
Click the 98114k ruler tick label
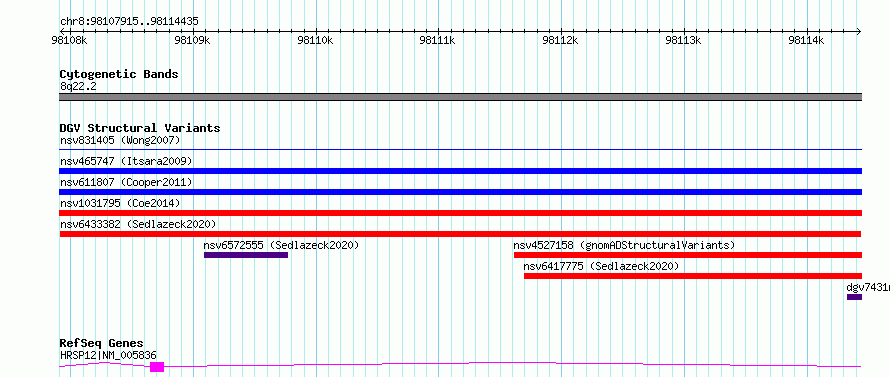pyautogui.click(x=807, y=40)
